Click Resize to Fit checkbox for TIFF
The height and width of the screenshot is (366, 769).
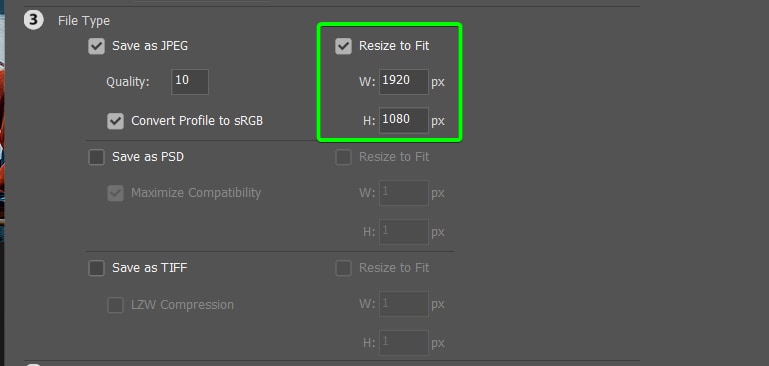(343, 268)
